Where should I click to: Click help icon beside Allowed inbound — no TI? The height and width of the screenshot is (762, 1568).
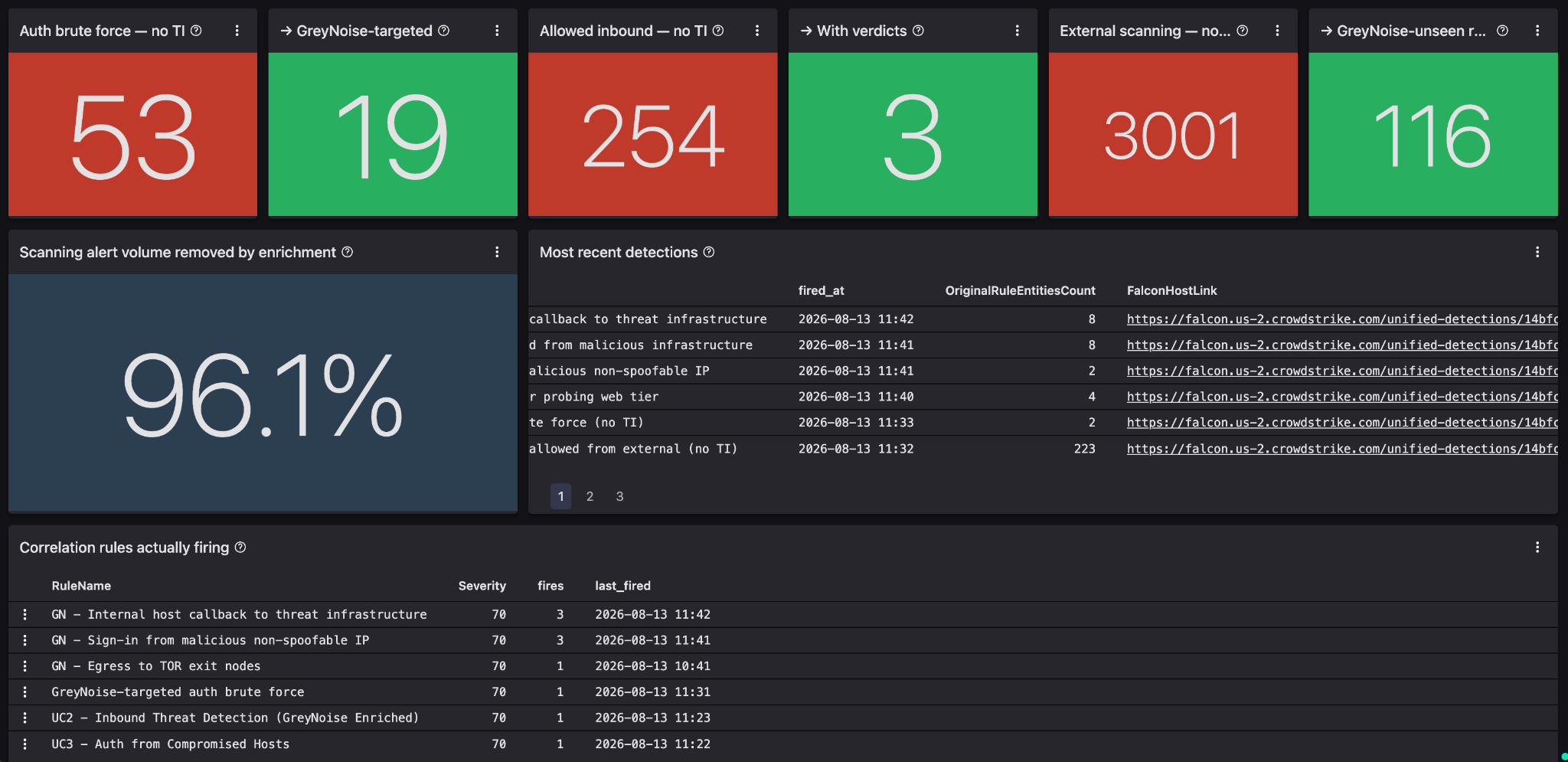pos(718,31)
